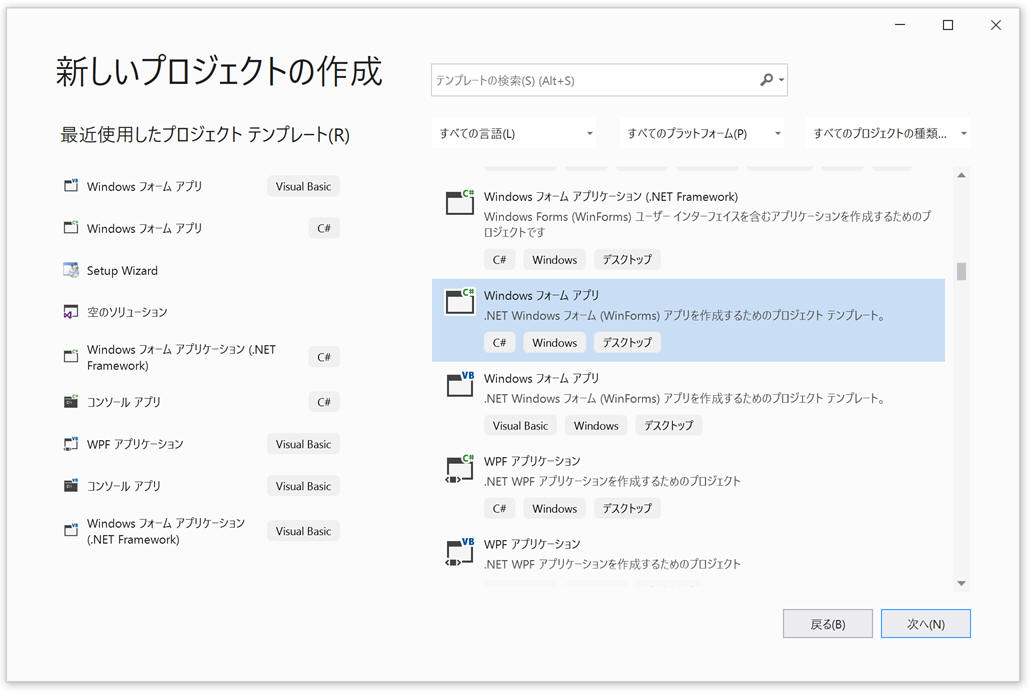This screenshot has height=693, width=1031.
Task: Click the Visual Basic コンソール アプリ icon in recent templates
Action: point(71,486)
